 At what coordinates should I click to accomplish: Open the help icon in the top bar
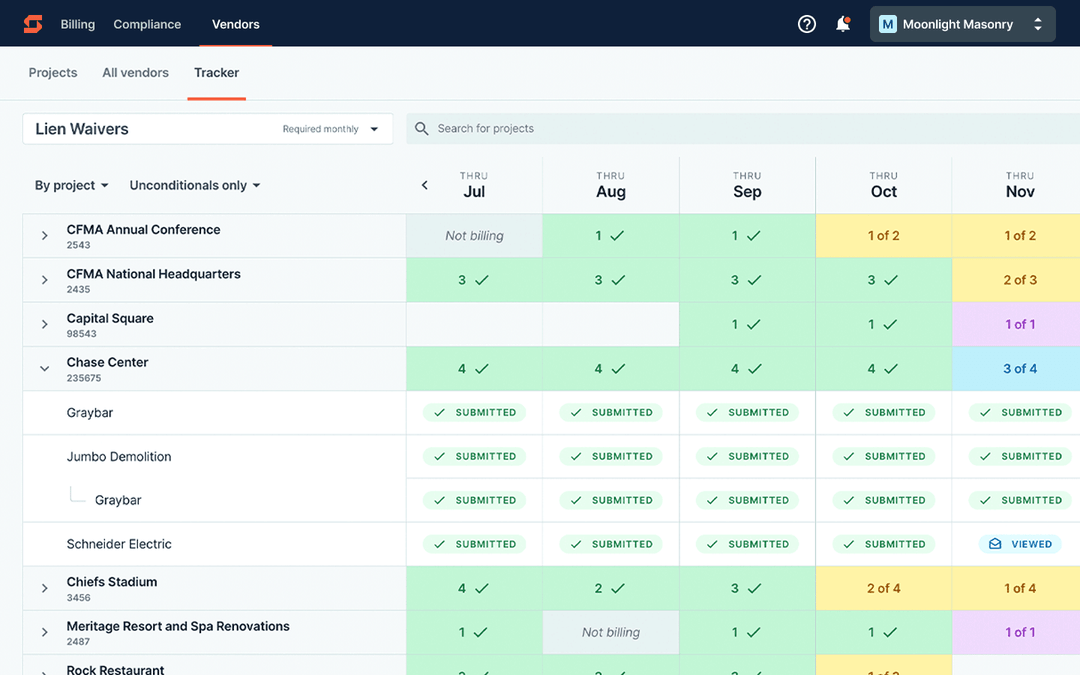807,23
